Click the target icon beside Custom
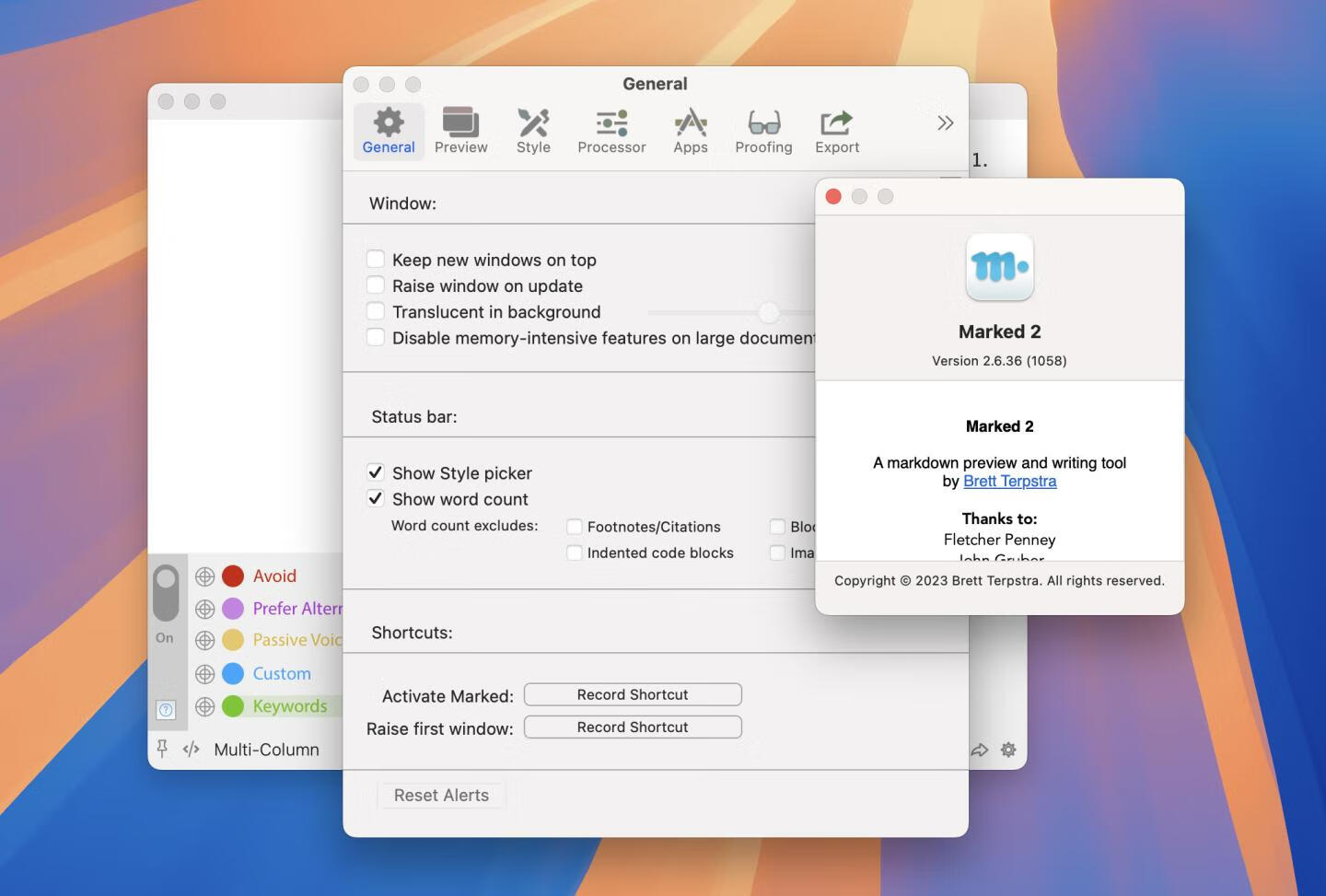 point(204,674)
